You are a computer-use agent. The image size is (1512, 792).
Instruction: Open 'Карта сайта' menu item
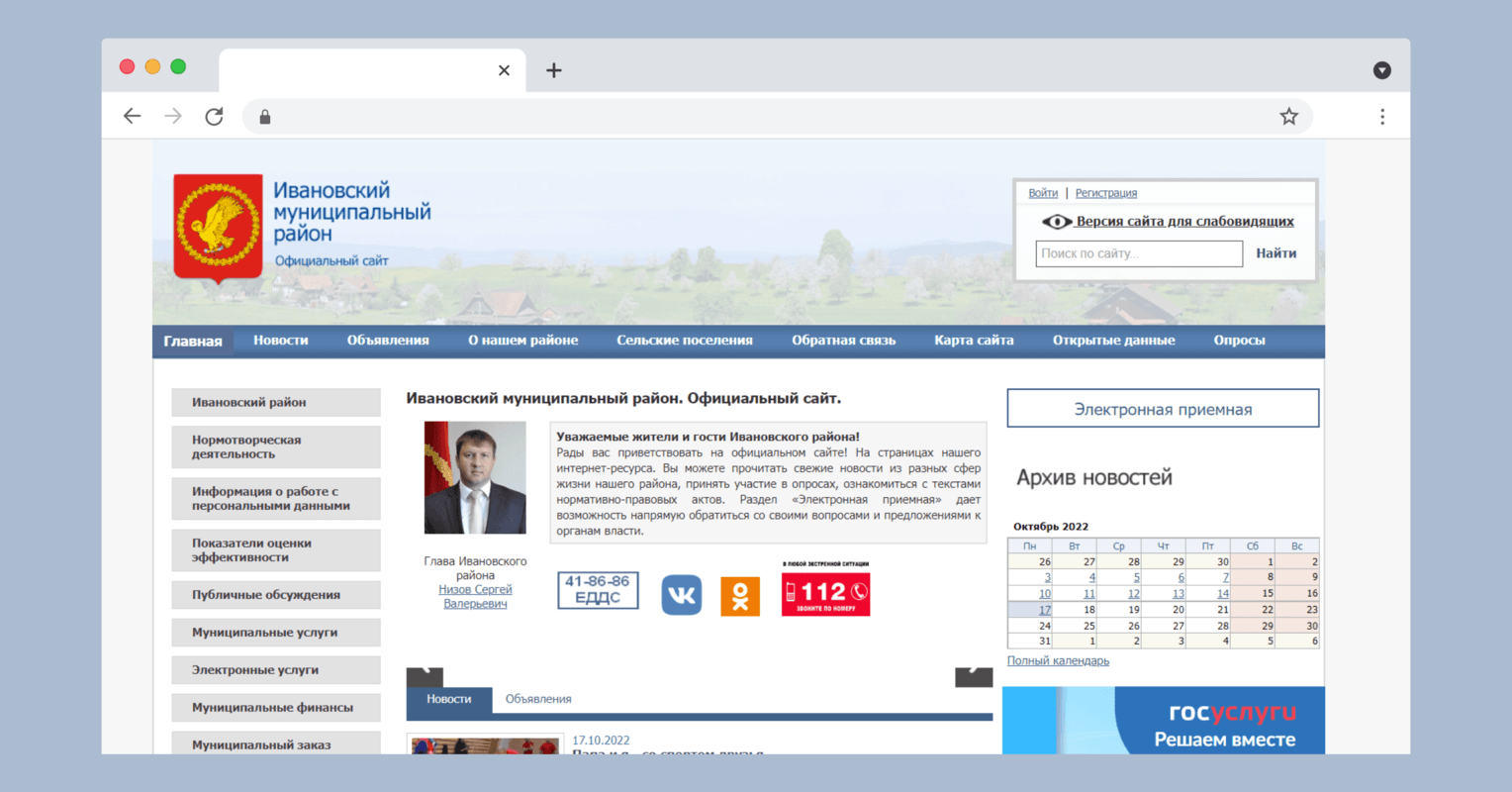pos(975,341)
